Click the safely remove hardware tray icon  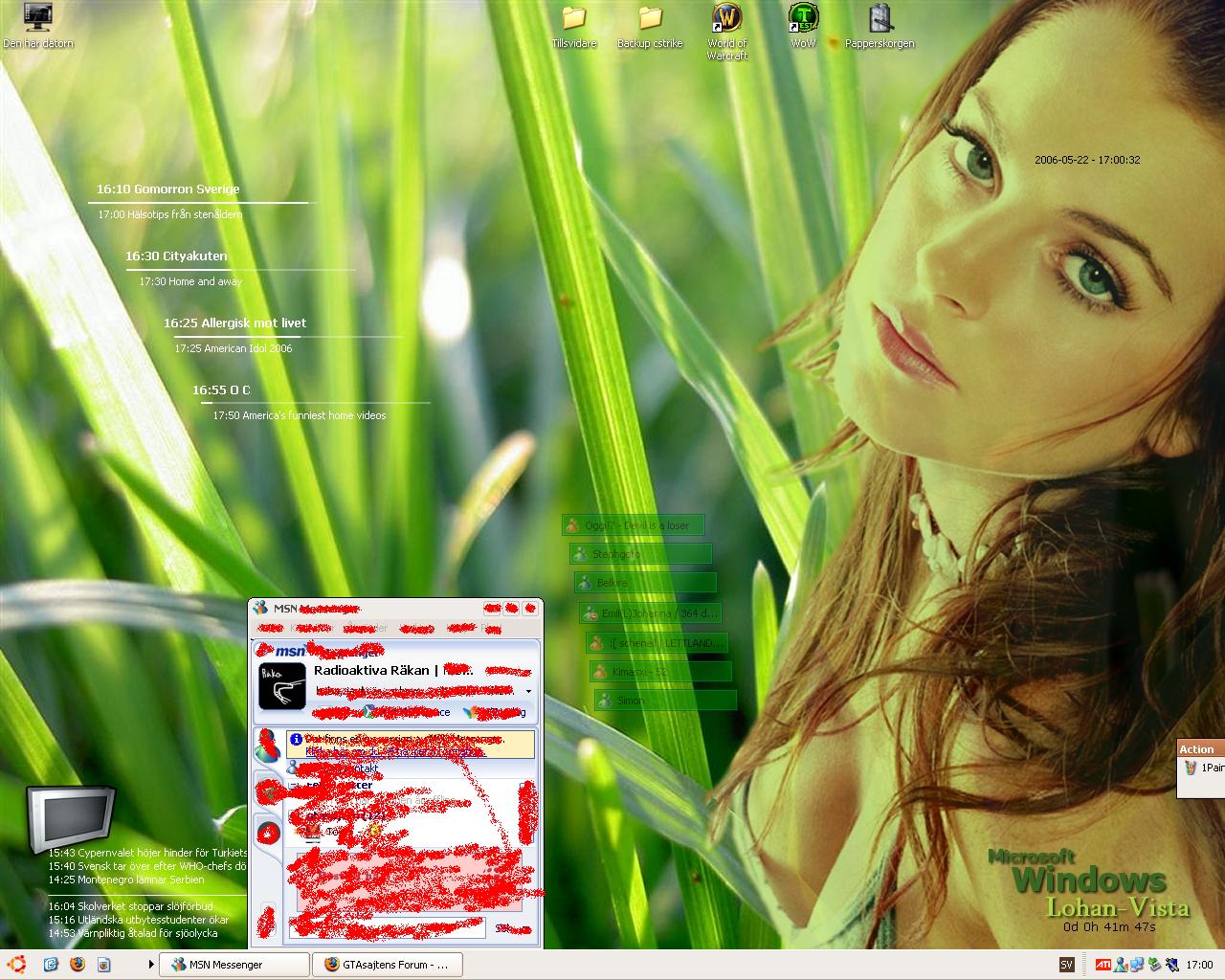[1154, 965]
